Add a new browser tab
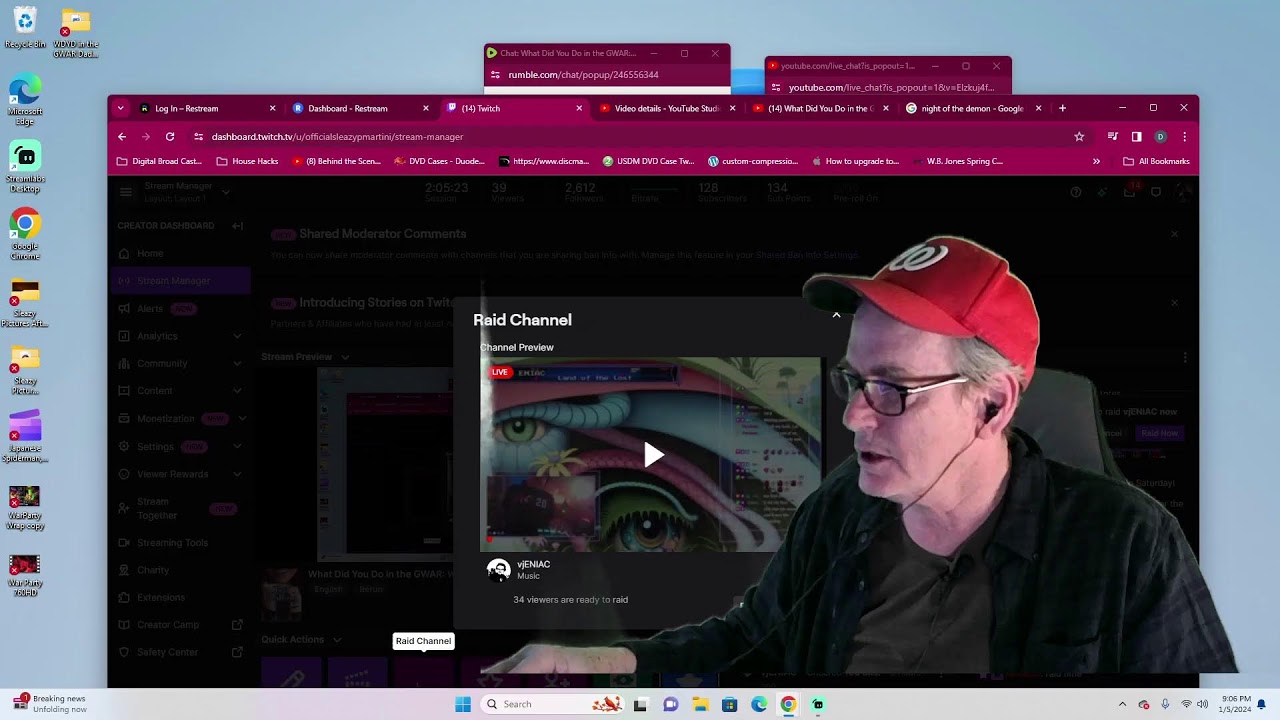 coord(1062,108)
